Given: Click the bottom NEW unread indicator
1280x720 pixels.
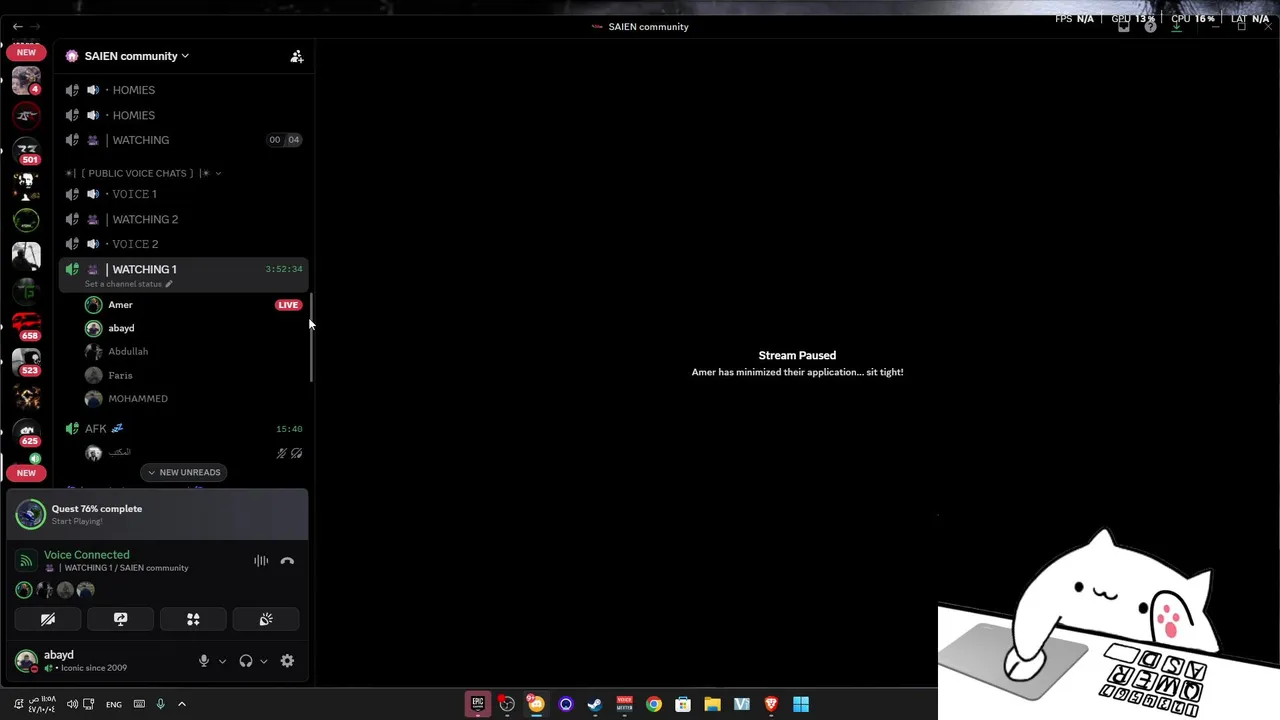Looking at the screenshot, I should tap(26, 472).
